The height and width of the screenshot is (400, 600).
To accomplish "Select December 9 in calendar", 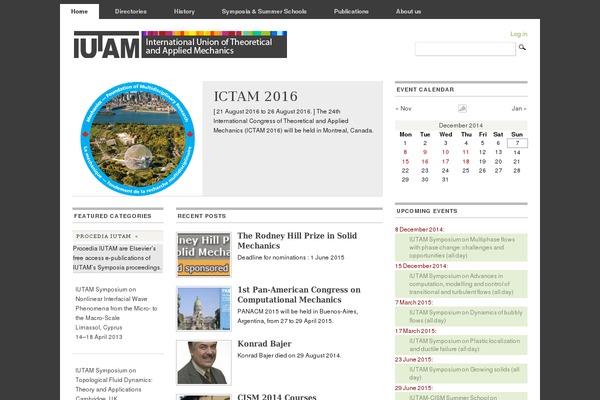I will (425, 152).
